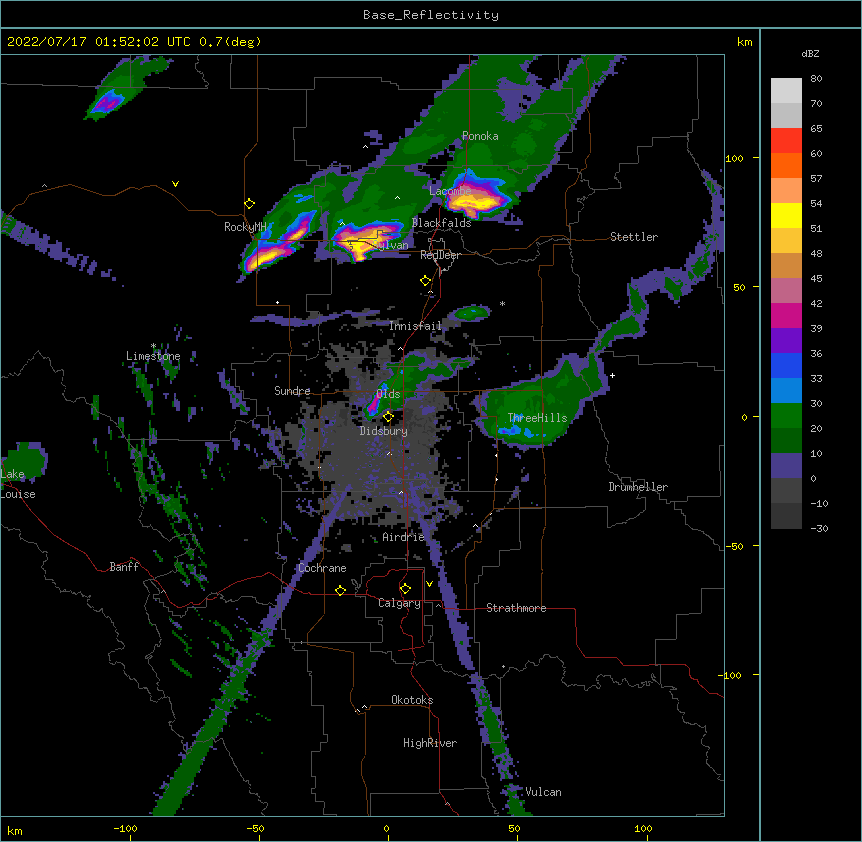This screenshot has height=842, width=862.
Task: Pick the slate 0–10 dBZ legend swatch
Action: click(x=786, y=466)
